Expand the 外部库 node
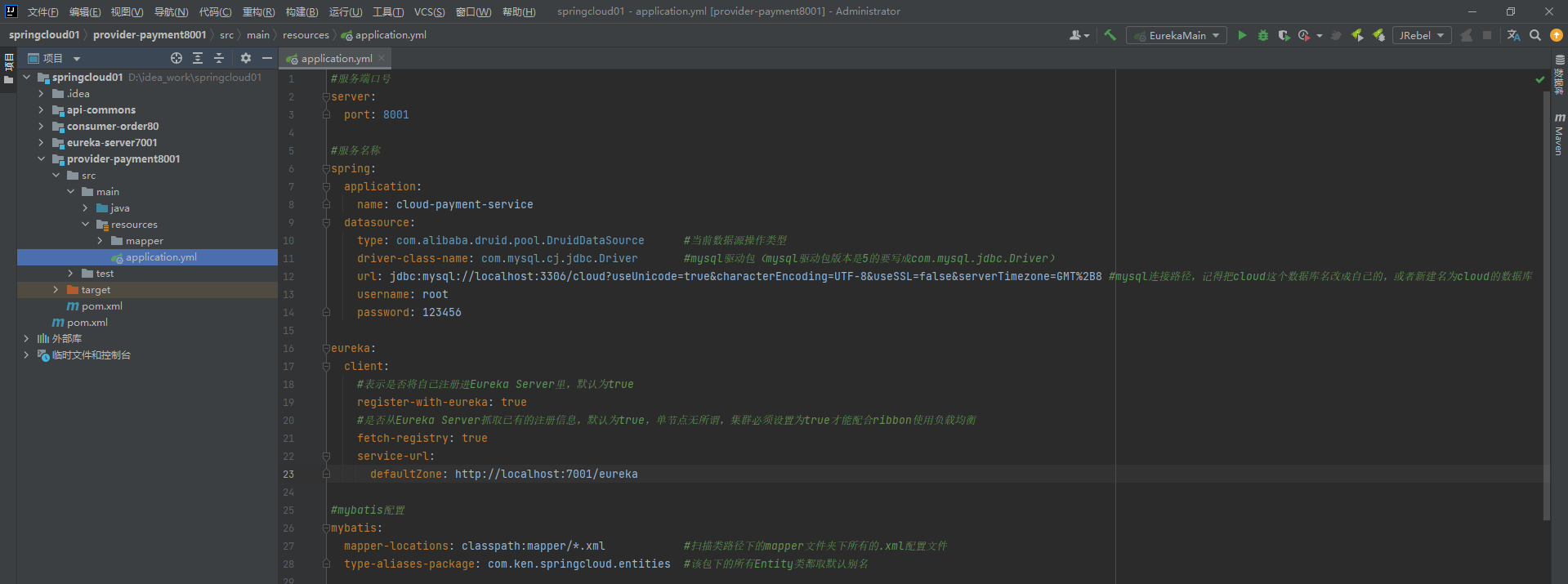 click(x=26, y=339)
